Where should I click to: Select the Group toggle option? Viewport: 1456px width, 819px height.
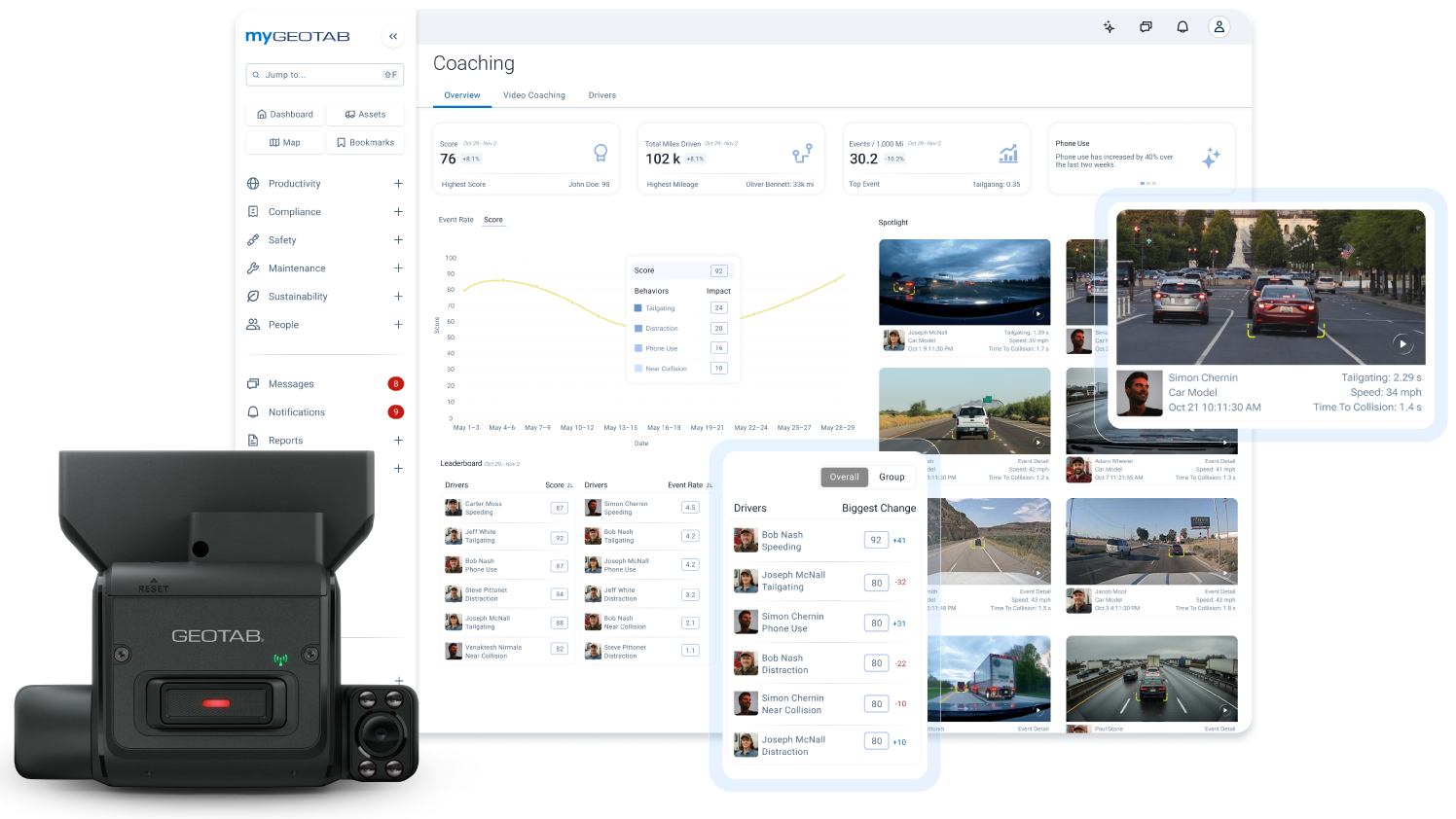(892, 478)
